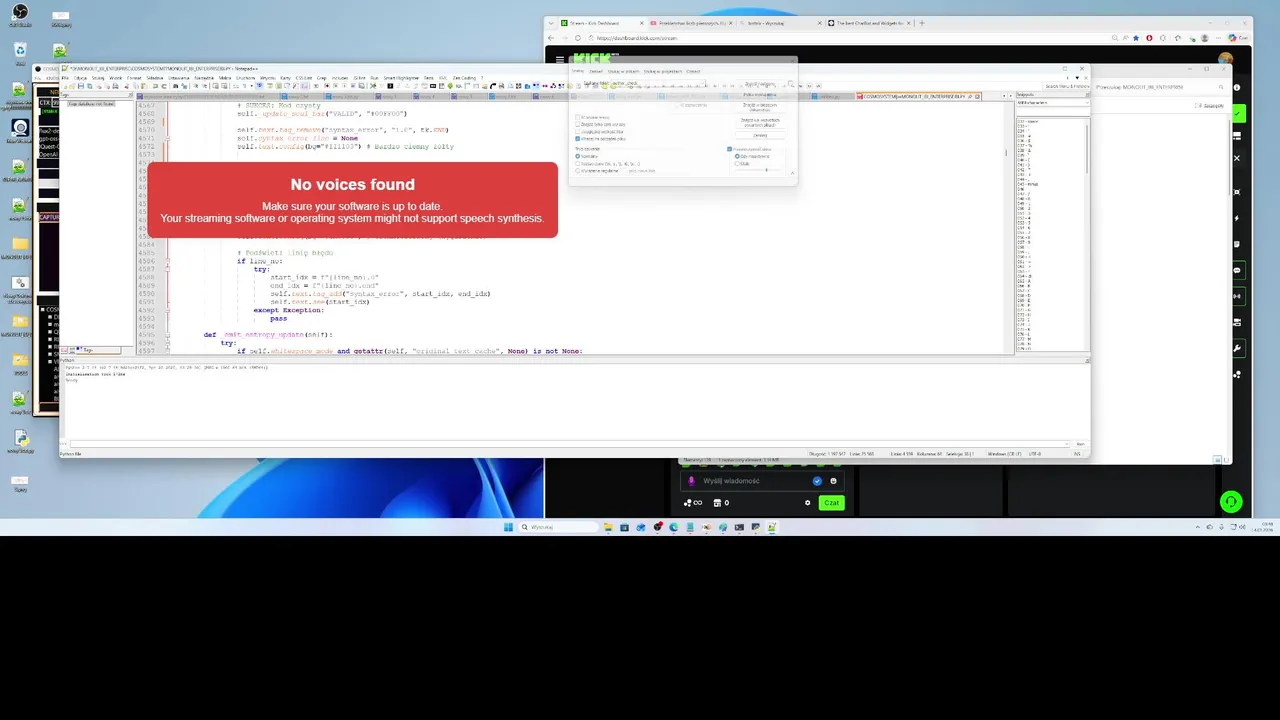
Task: Open the Zen Coding menu
Action: tap(464, 78)
